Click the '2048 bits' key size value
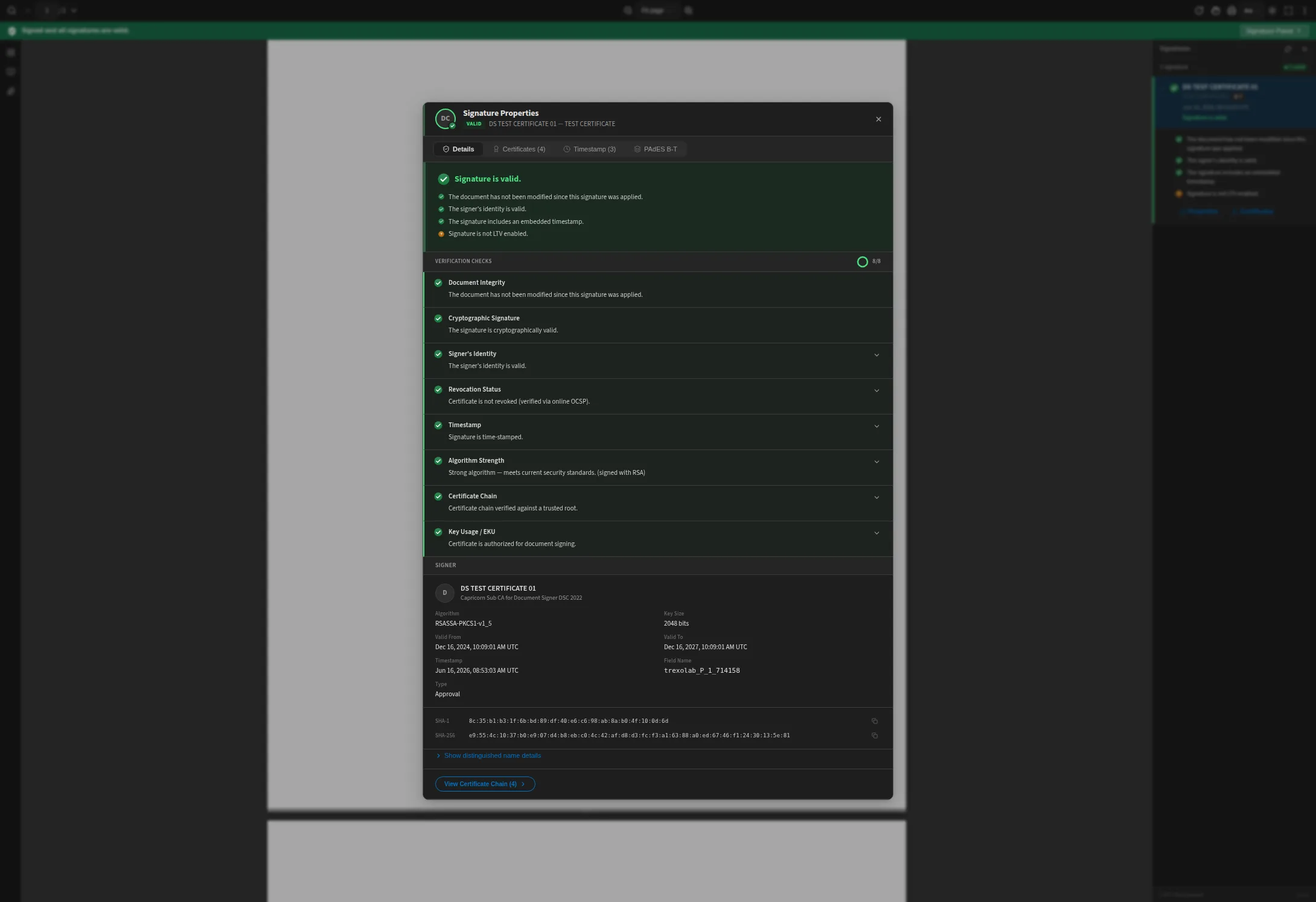The image size is (1316, 902). coord(676,623)
